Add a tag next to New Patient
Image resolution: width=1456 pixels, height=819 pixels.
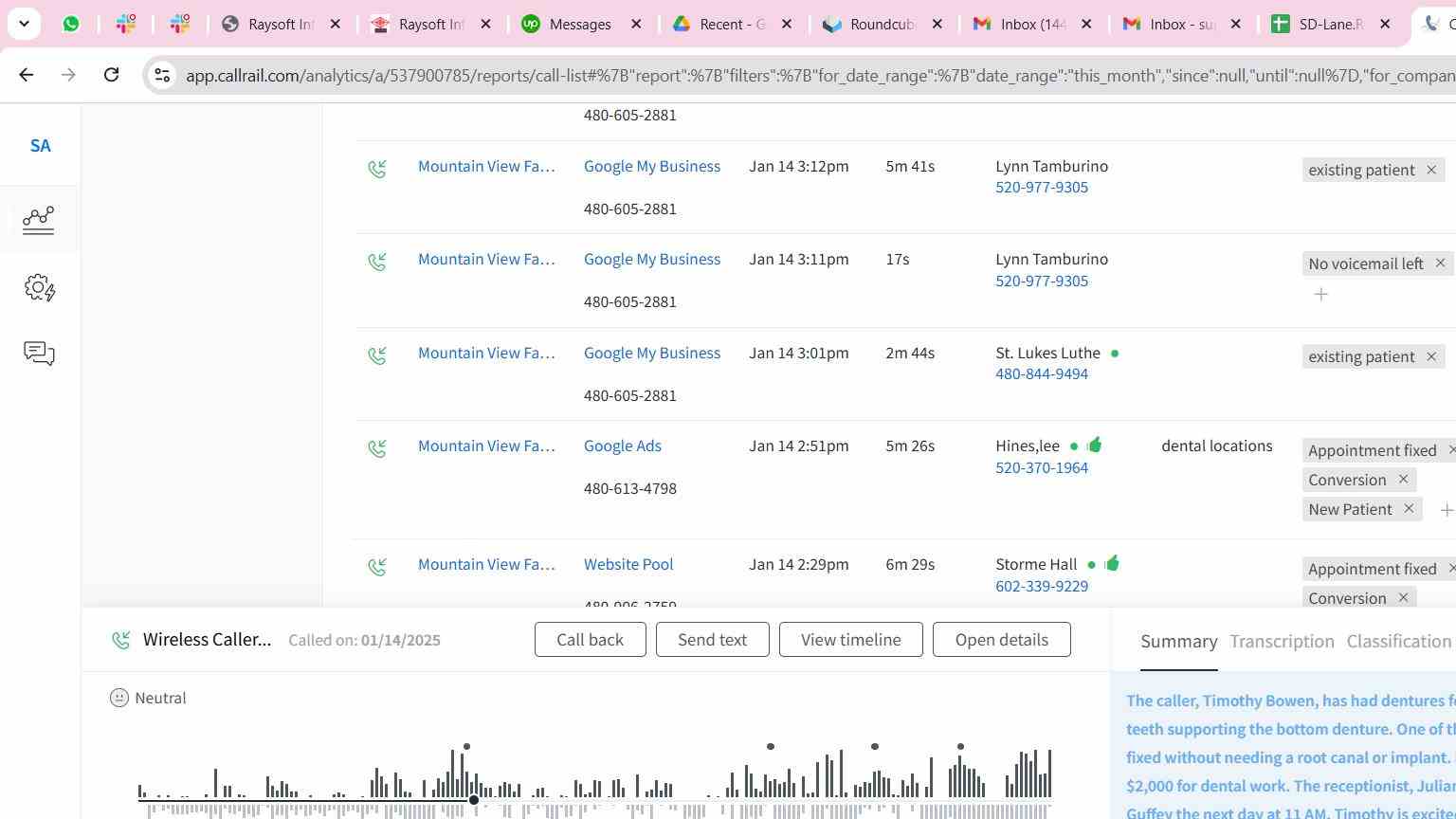pyautogui.click(x=1447, y=510)
